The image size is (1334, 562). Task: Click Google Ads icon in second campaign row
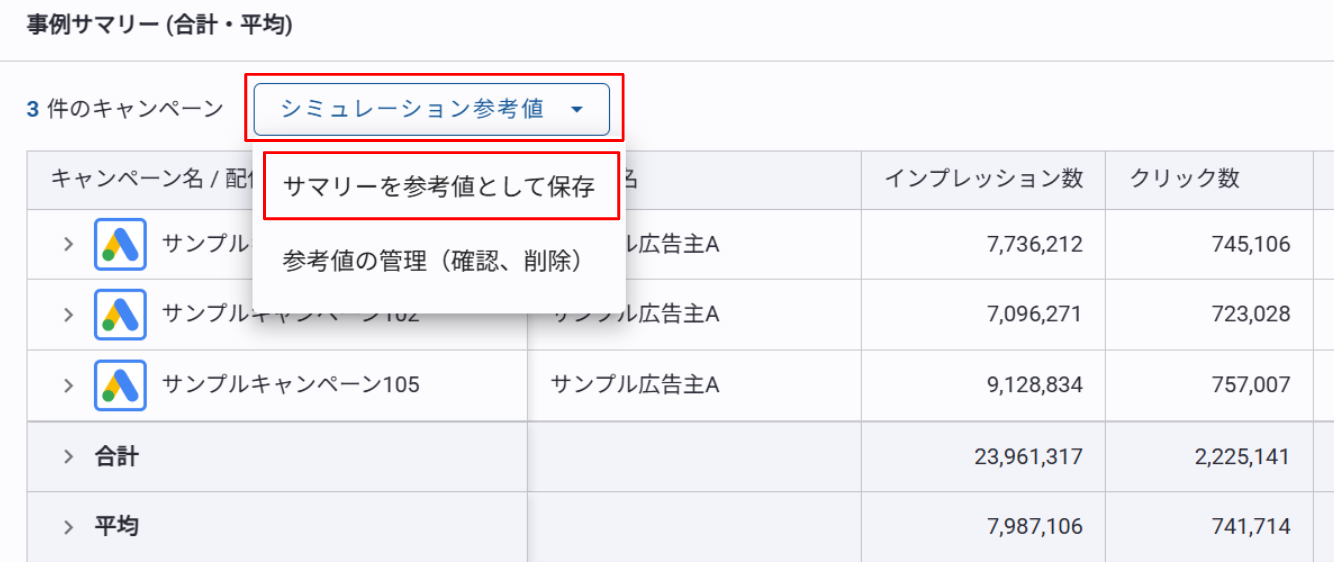120,314
